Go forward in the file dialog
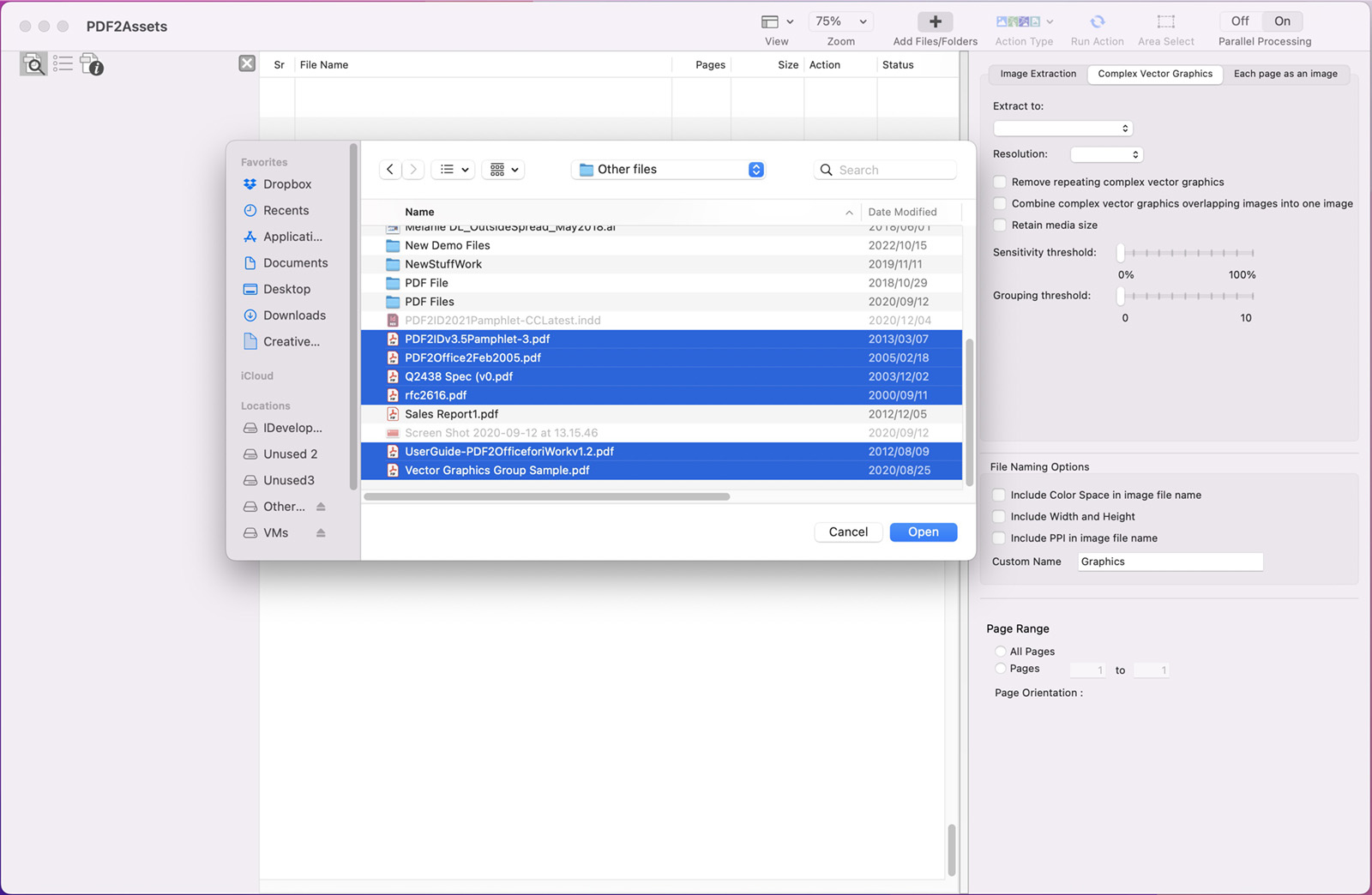Image resolution: width=1372 pixels, height=895 pixels. tap(413, 170)
